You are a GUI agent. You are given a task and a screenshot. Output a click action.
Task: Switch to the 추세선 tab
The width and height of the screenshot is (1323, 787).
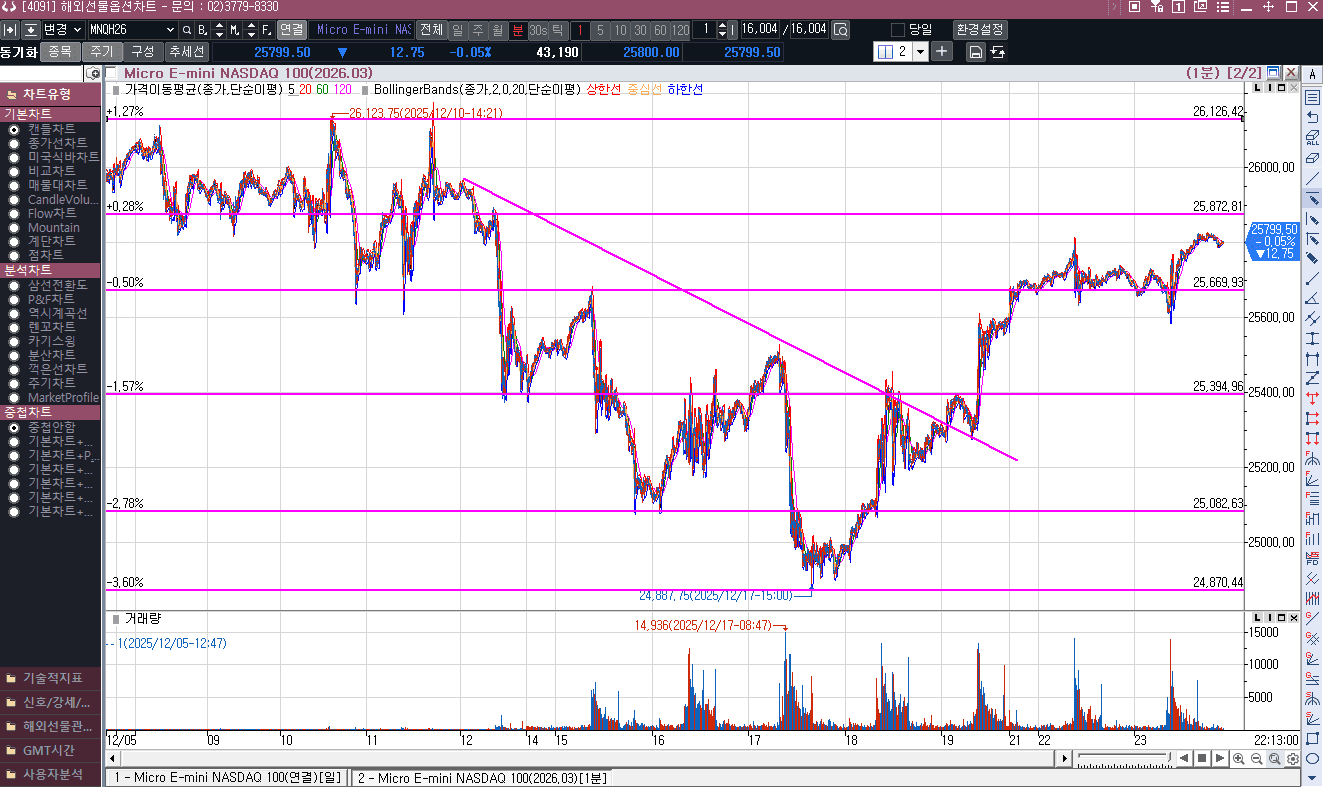pos(187,52)
